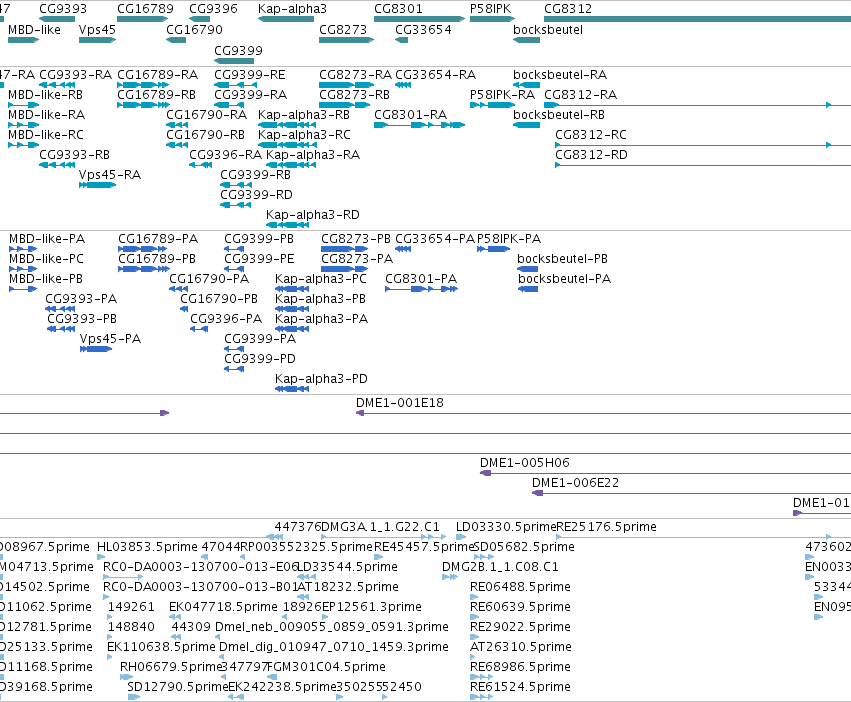This screenshot has width=851, height=702.
Task: Select the CG16790 gene label
Action: (194, 29)
